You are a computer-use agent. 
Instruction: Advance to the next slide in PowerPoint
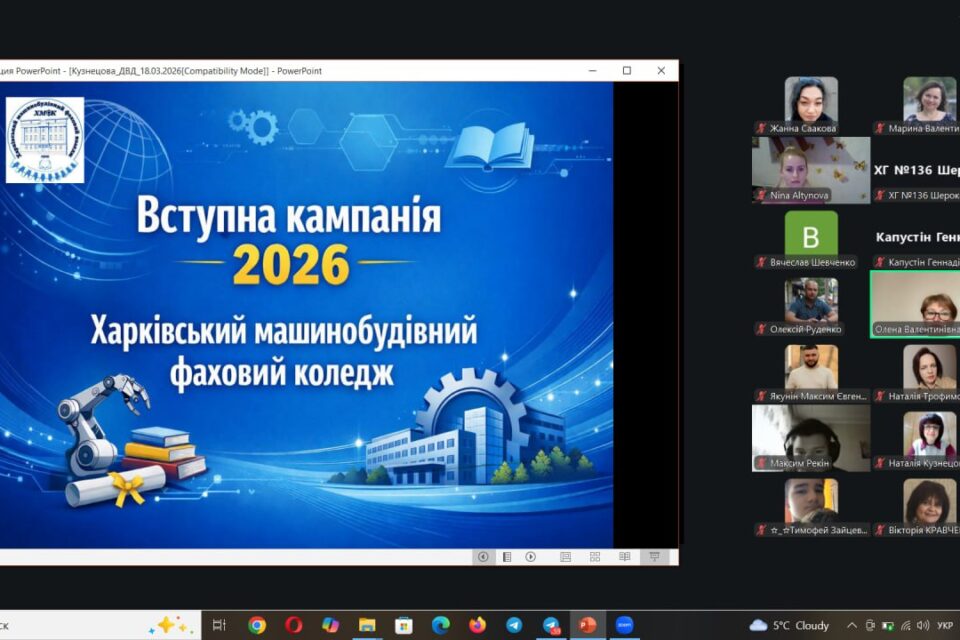point(531,557)
